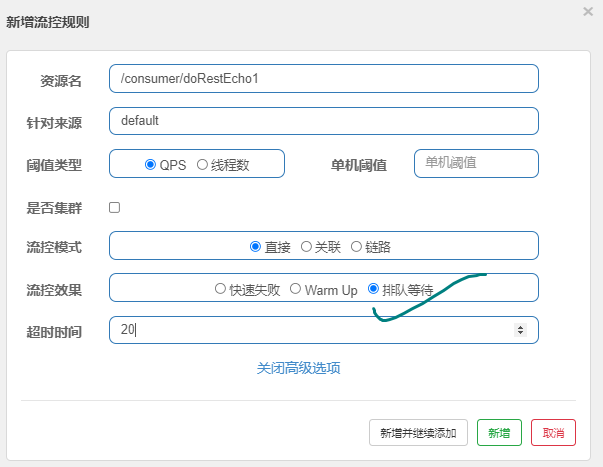Screen dimensions: 603x467
Task: Click the 超时时间 spinner arrows
Action: click(520, 330)
